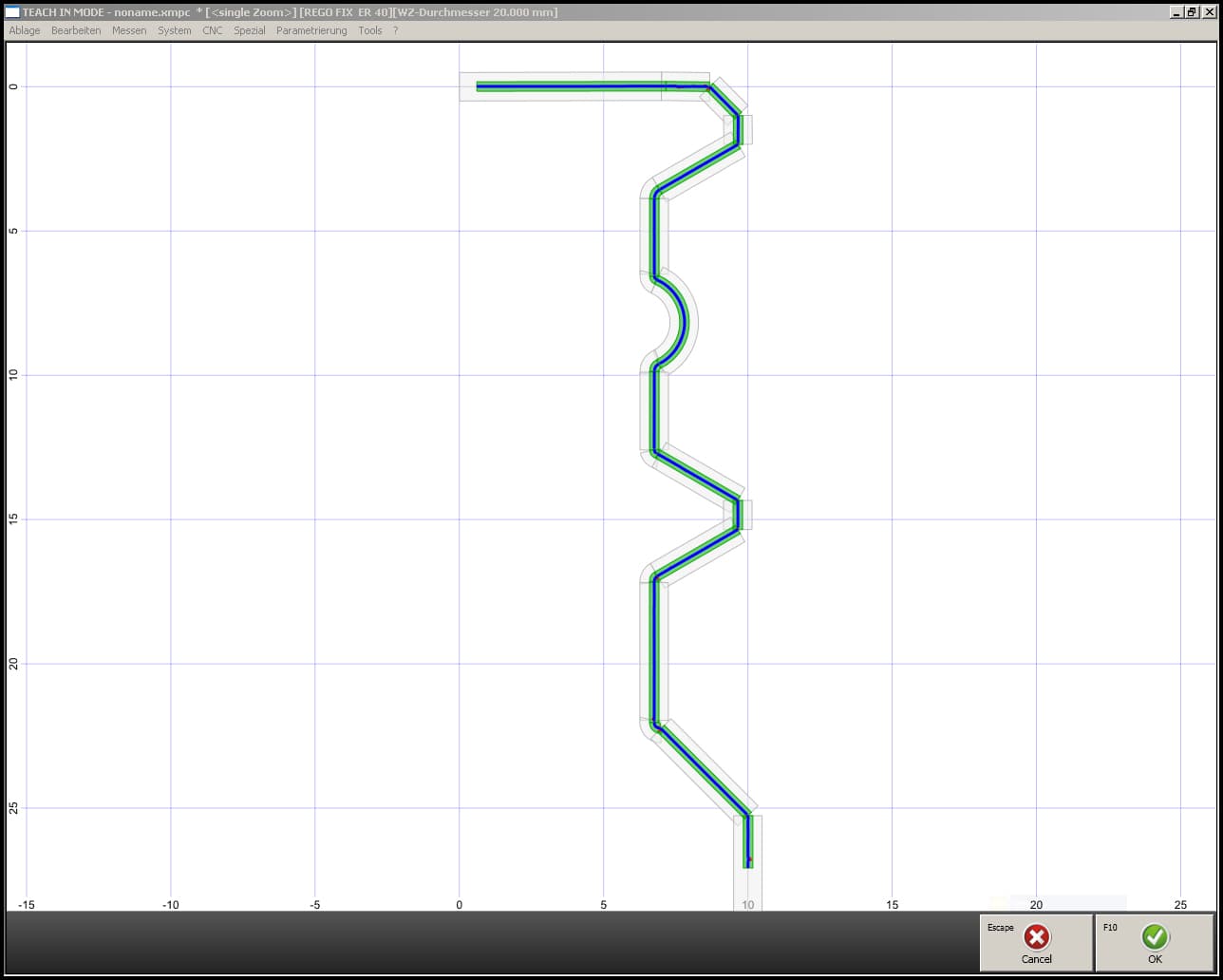Open the Spezial menu

click(250, 30)
